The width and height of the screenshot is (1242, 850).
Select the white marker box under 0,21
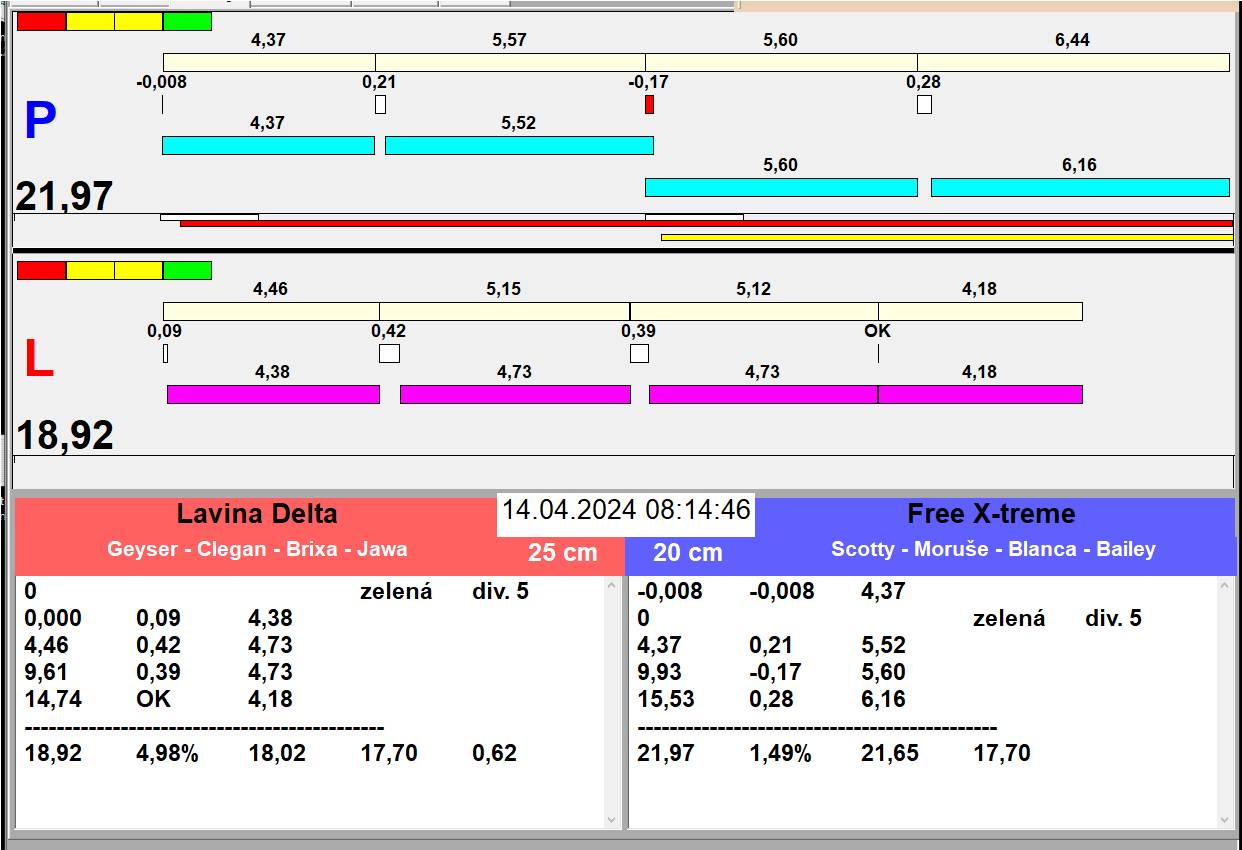[380, 104]
